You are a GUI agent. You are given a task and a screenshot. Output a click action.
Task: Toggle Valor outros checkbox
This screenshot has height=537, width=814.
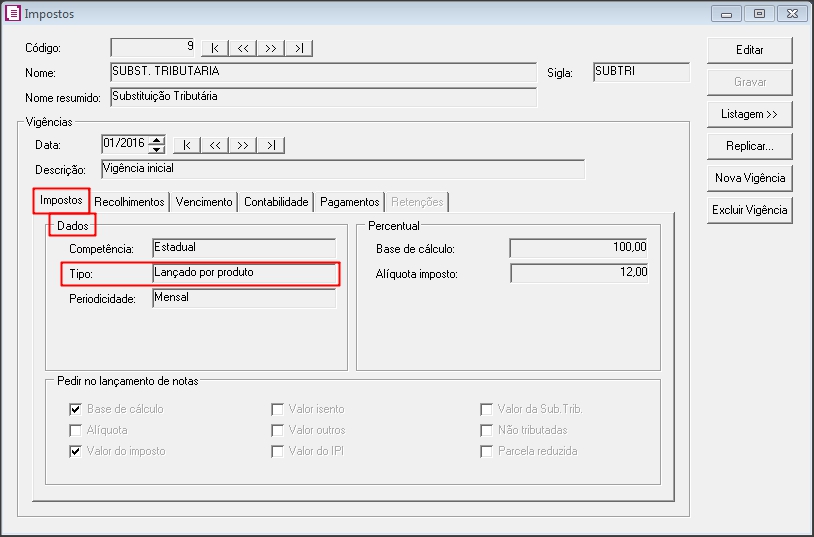(278, 430)
